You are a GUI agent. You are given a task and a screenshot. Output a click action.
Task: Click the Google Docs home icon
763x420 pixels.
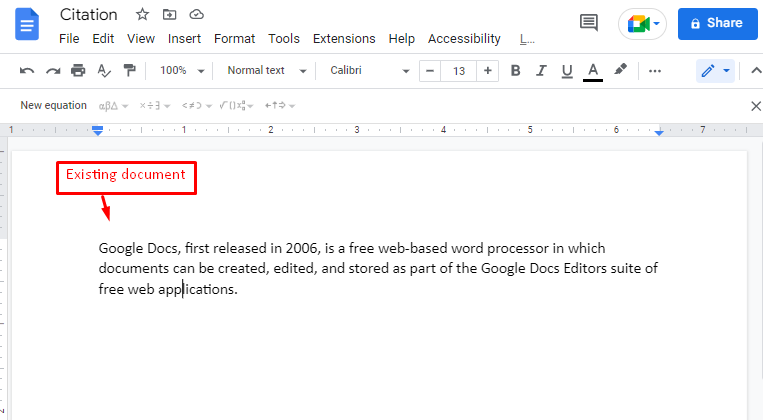(x=27, y=24)
